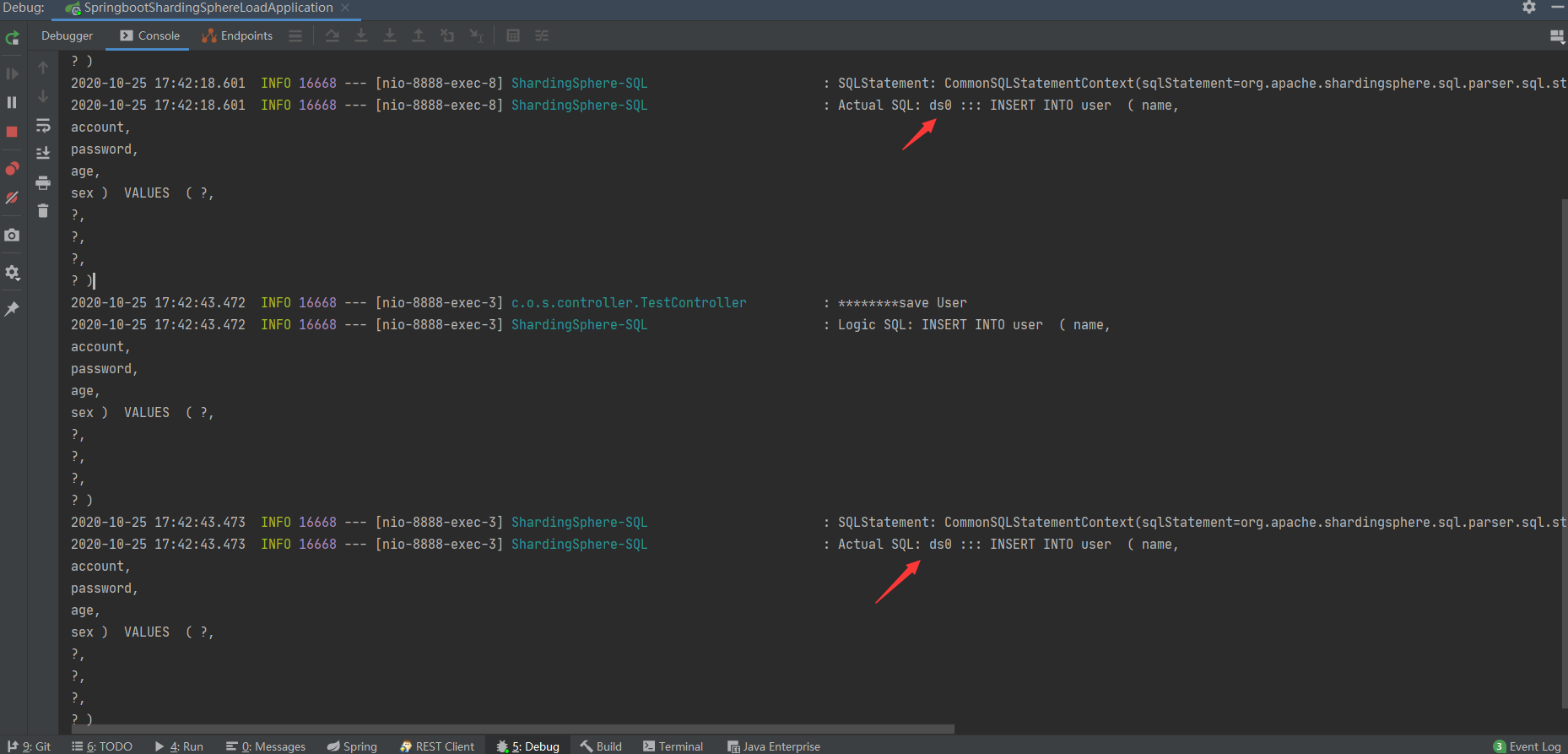Open the Build tool window
Screen dimensions: 1568x754
click(601, 746)
